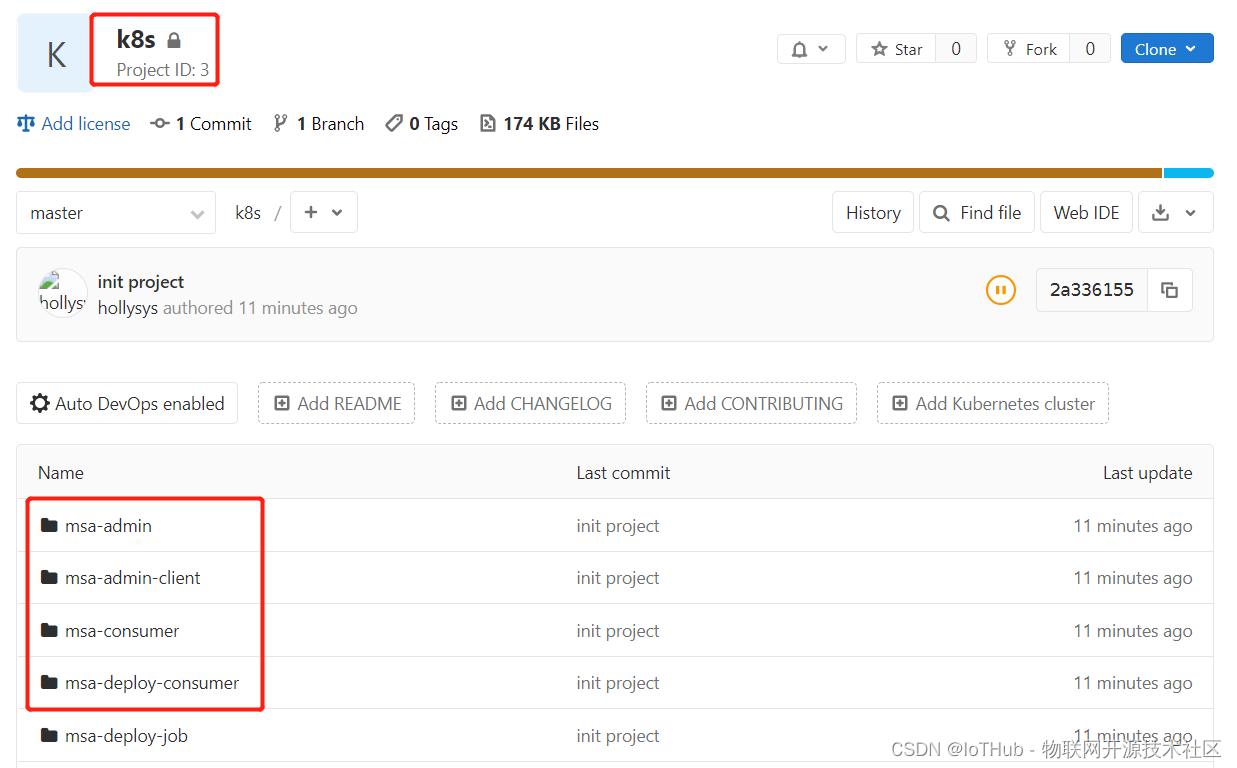Click the Project ID: 3 text
This screenshot has height=768, width=1237.
163,70
